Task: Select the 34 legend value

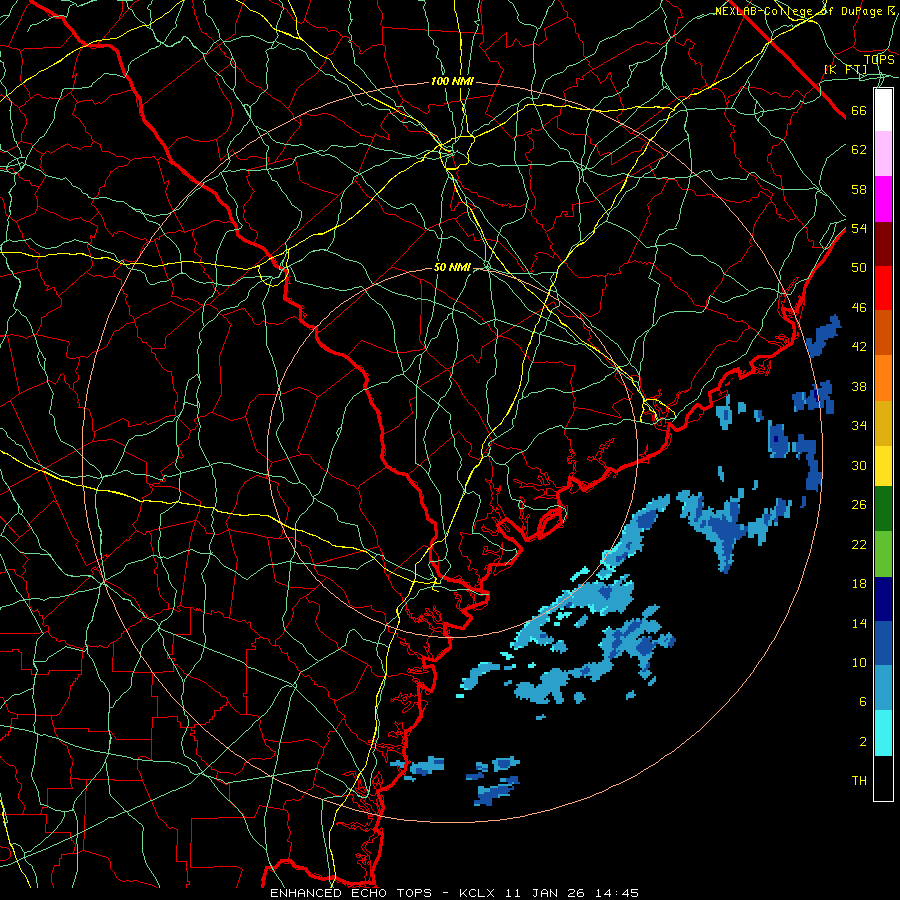Action: [x=859, y=426]
